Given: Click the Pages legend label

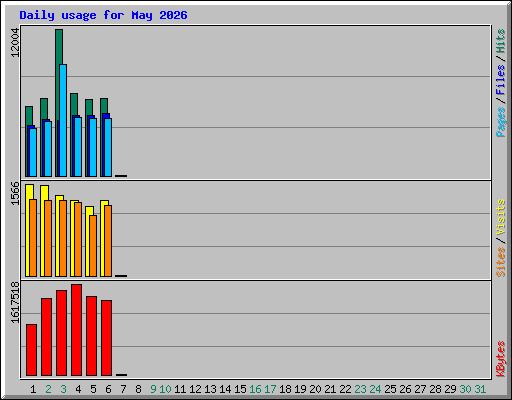Looking at the screenshot, I should (500, 122).
